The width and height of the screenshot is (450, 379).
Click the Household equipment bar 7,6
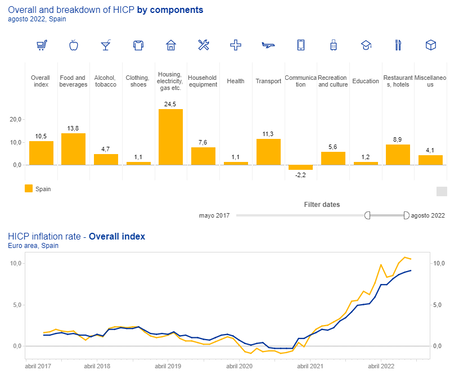(203, 156)
